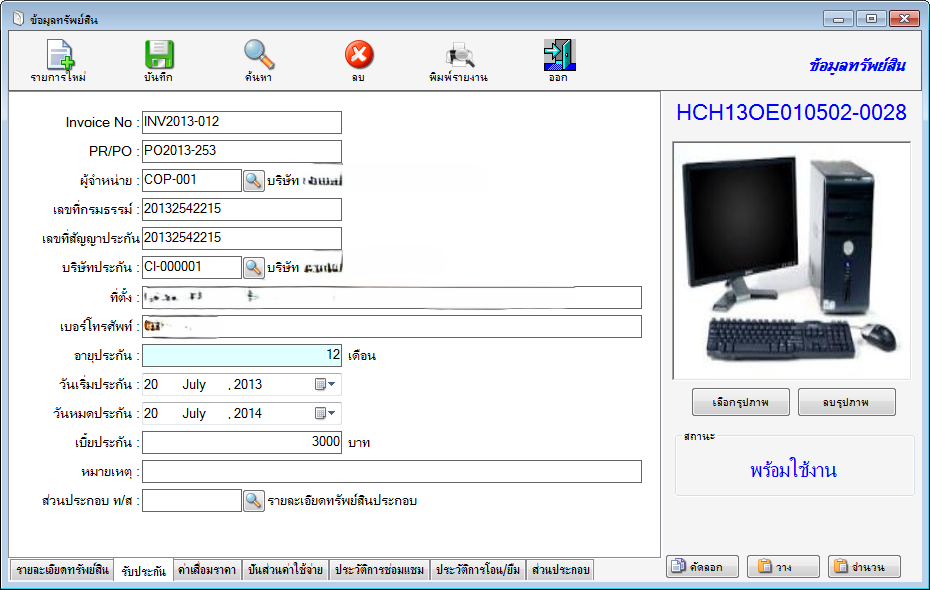The height and width of the screenshot is (590, 930).
Task: Click the เลือกรูปภาพ button
Action: pos(741,402)
